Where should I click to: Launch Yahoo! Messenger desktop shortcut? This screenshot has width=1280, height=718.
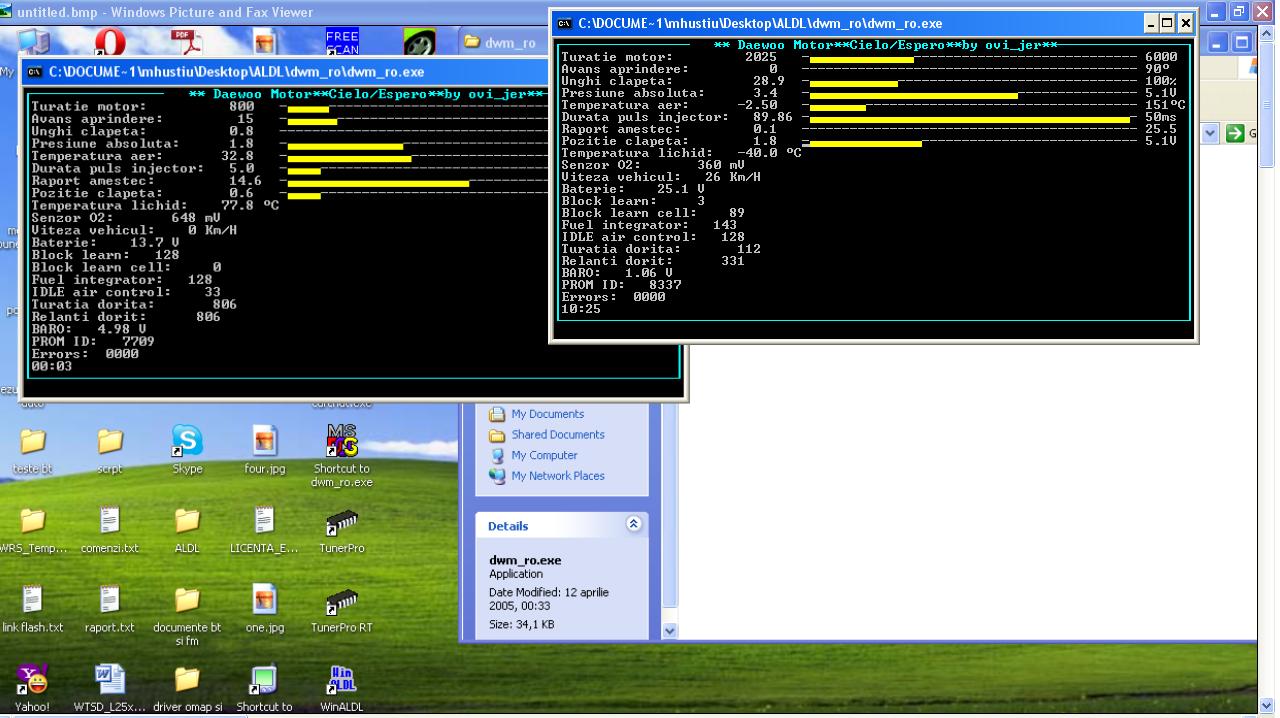32,681
